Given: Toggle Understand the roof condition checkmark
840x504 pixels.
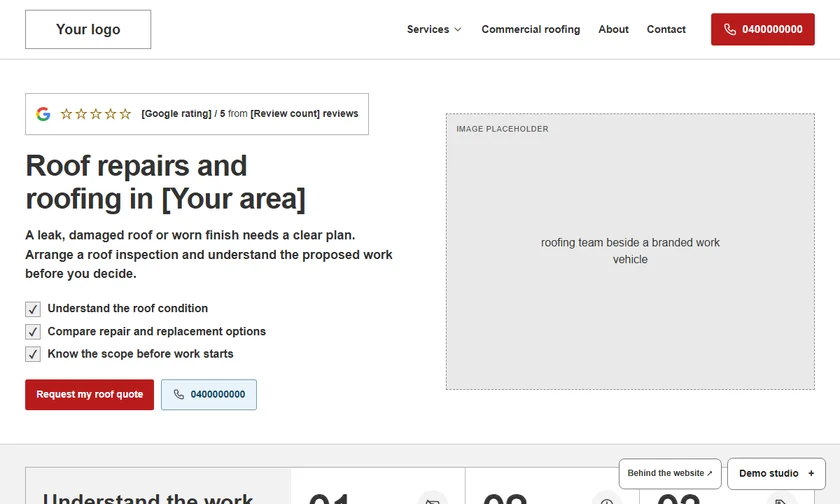Looking at the screenshot, I should 33,309.
